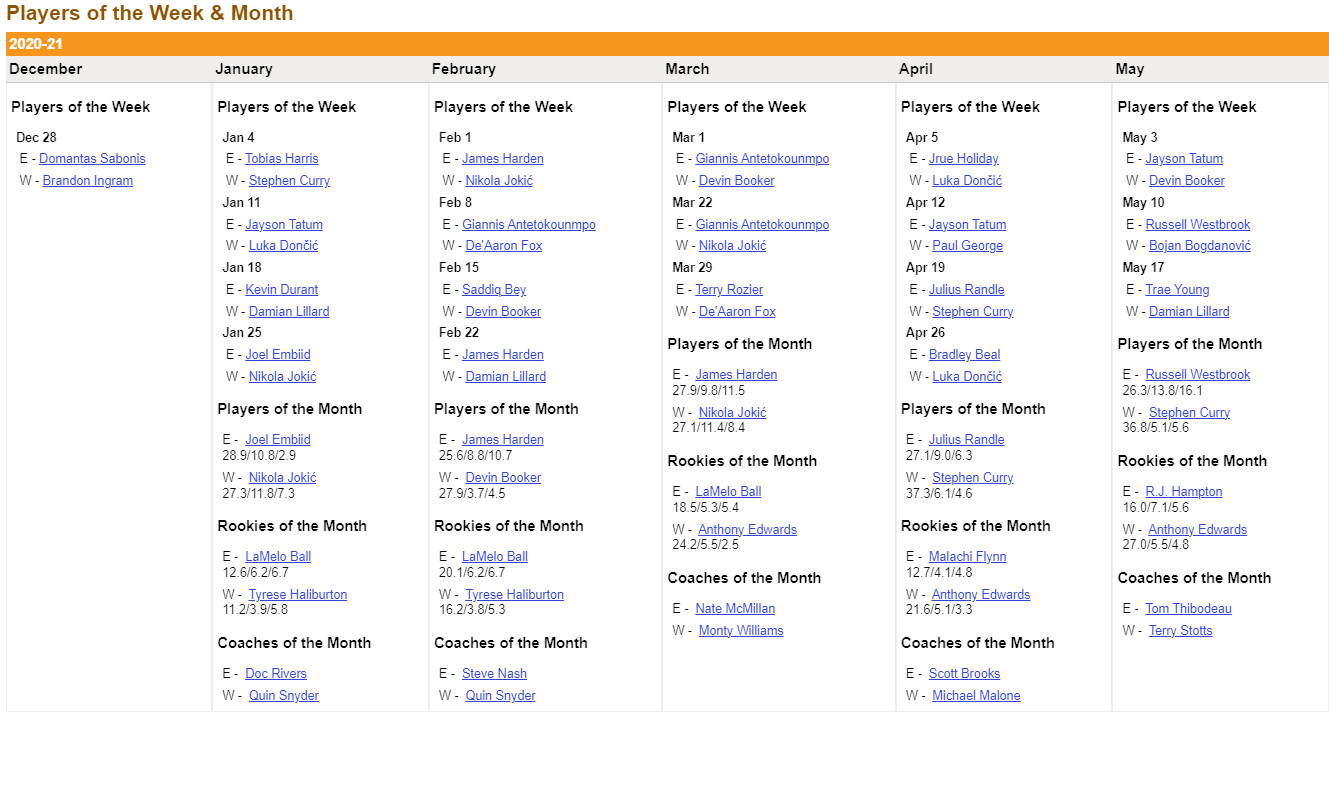
Task: Visit Michael Malone coach link
Action: point(976,696)
